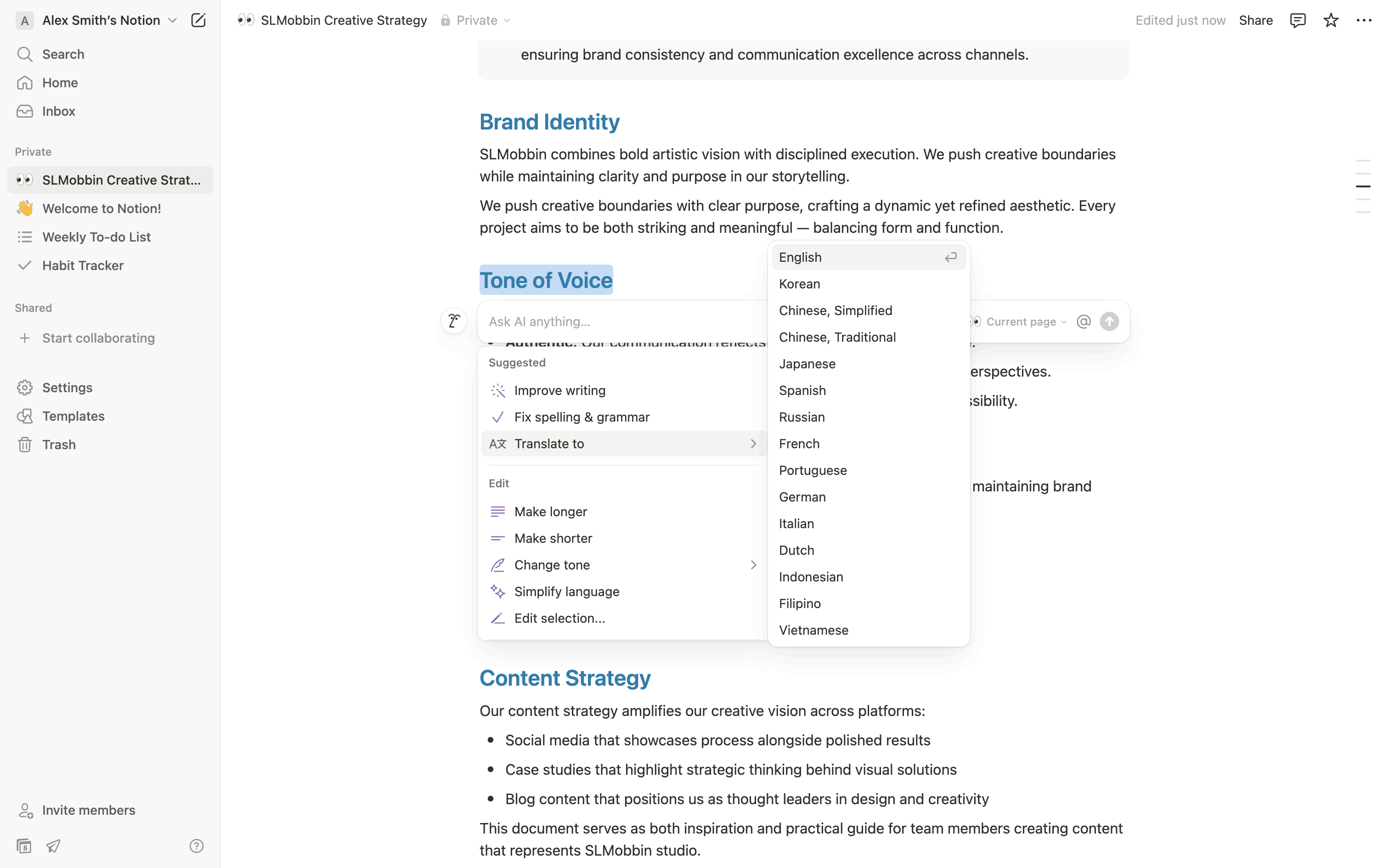1389x868 pixels.
Task: Click the new page compose icon
Action: point(198,21)
